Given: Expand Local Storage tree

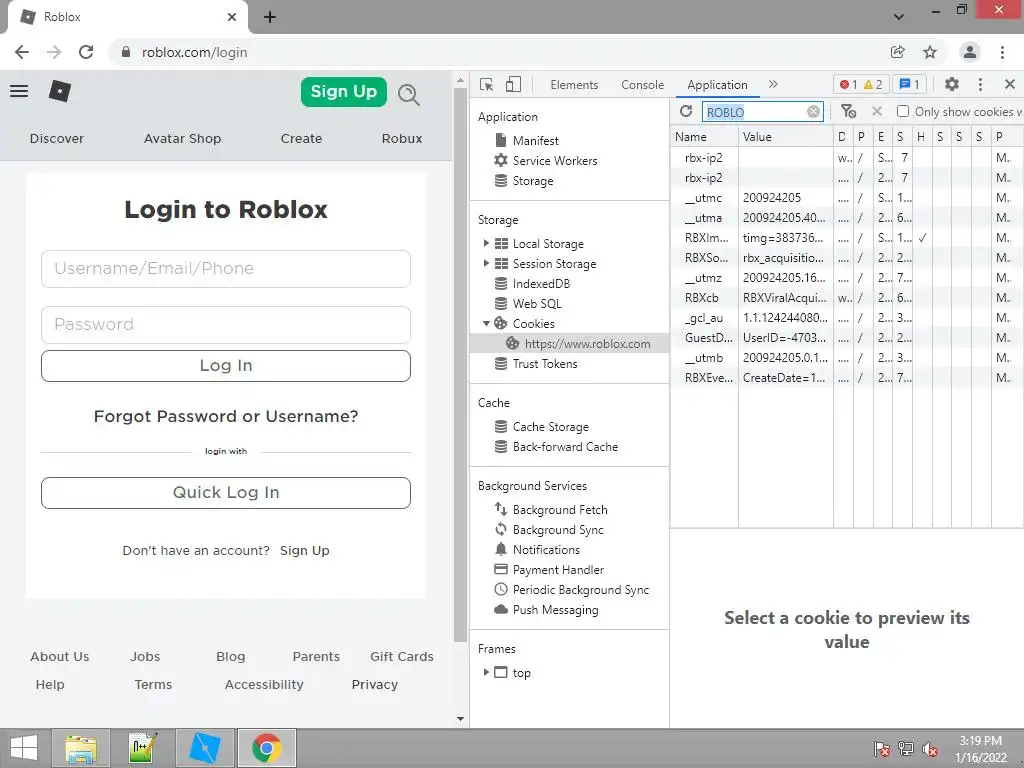Looking at the screenshot, I should click(x=486, y=243).
